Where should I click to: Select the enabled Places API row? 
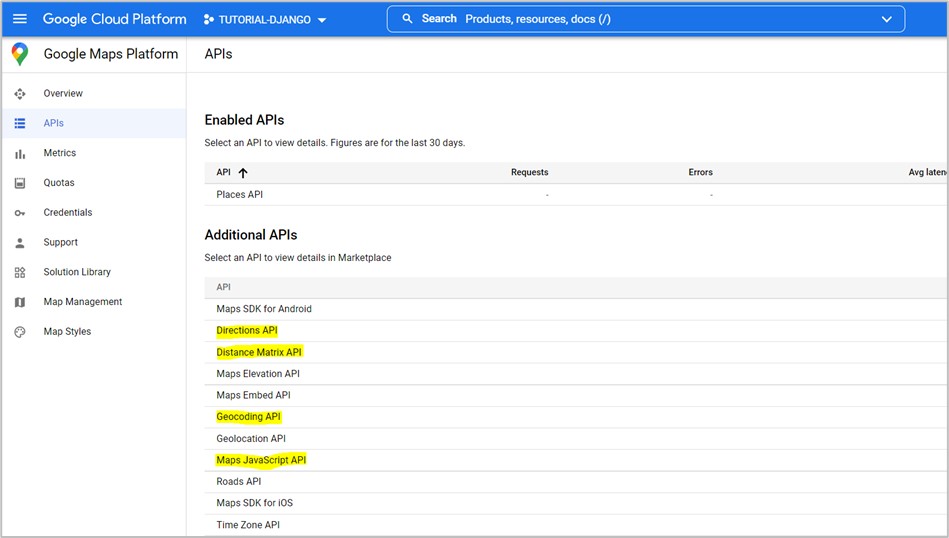576,195
